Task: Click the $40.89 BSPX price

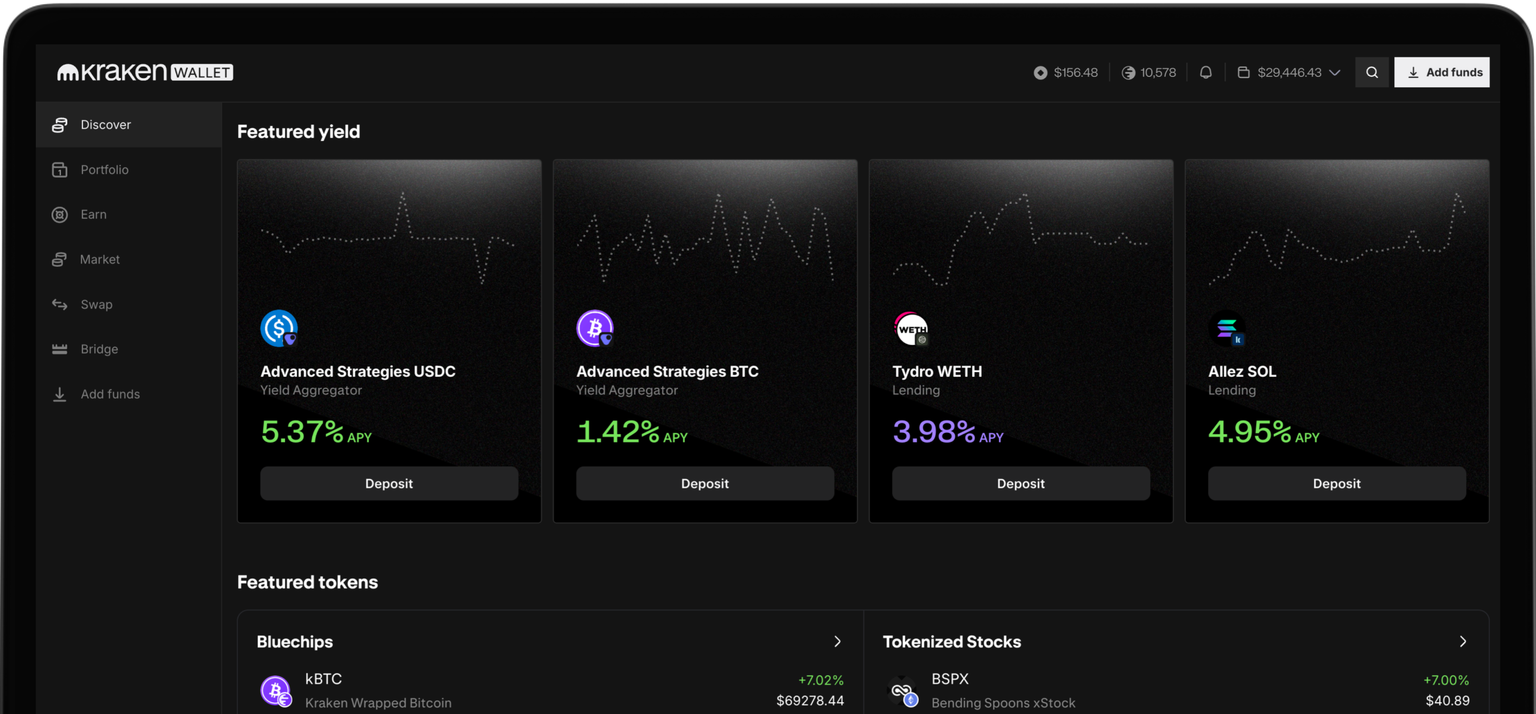Action: (x=1447, y=701)
